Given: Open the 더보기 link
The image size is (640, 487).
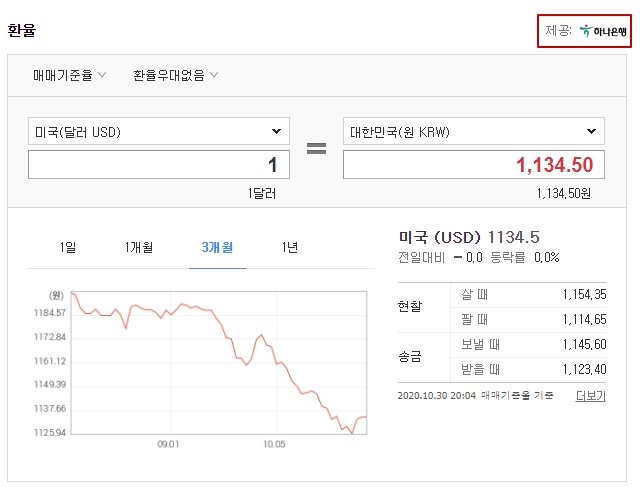Looking at the screenshot, I should [590, 396].
